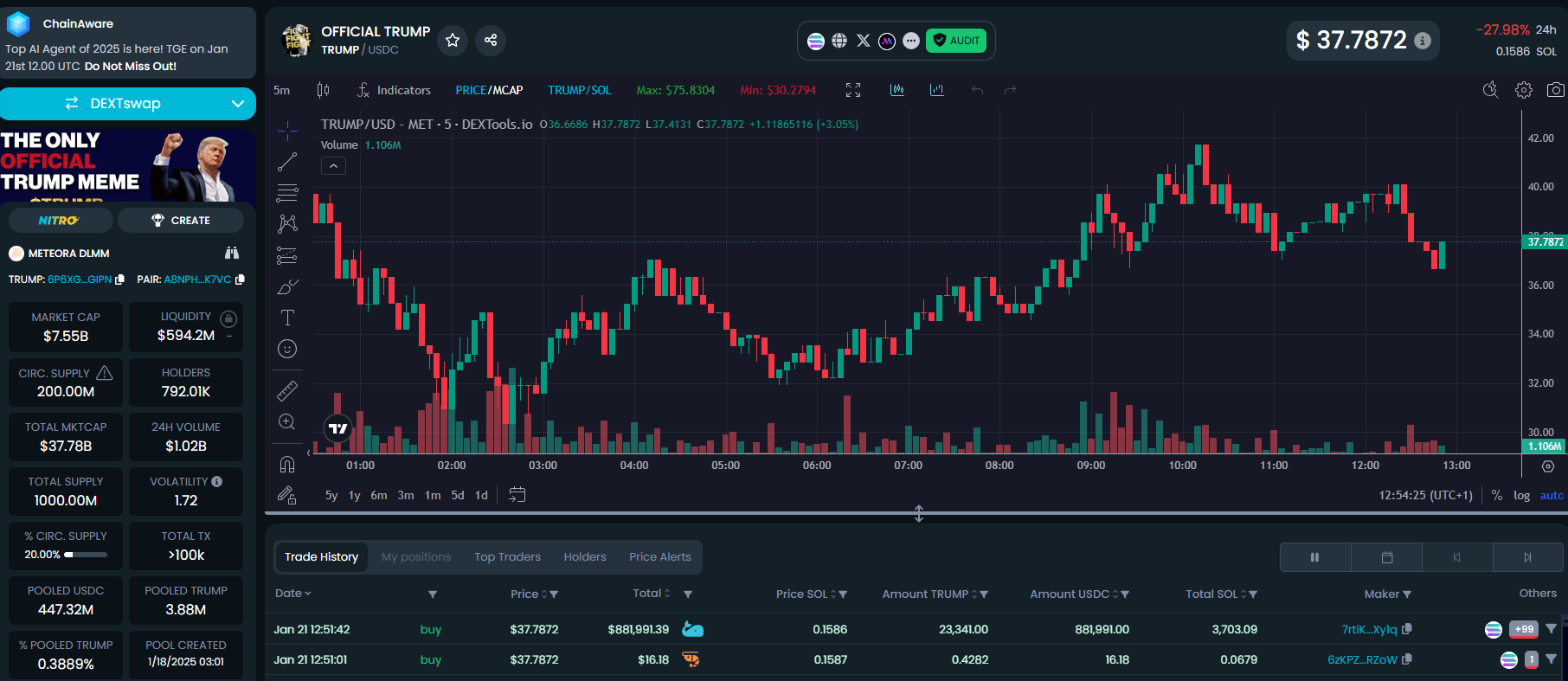Select the brush drawing tool

[x=287, y=286]
